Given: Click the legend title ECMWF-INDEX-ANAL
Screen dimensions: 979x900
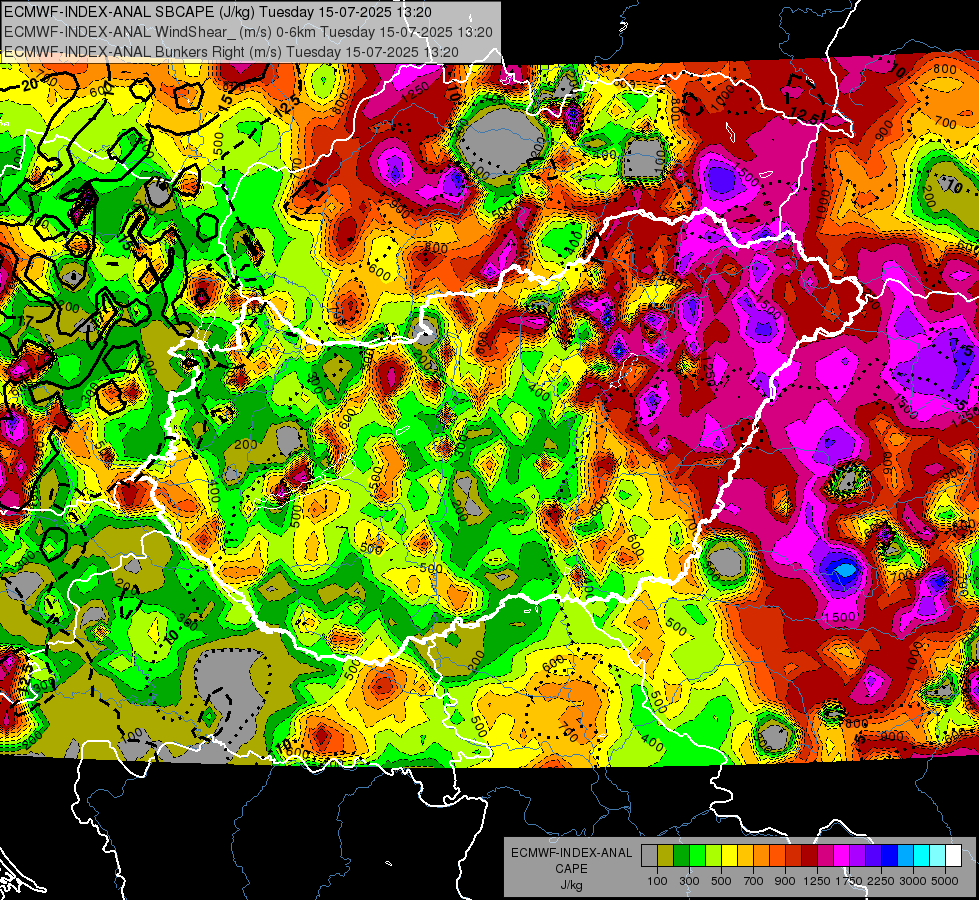Looking at the screenshot, I should click(572, 853).
